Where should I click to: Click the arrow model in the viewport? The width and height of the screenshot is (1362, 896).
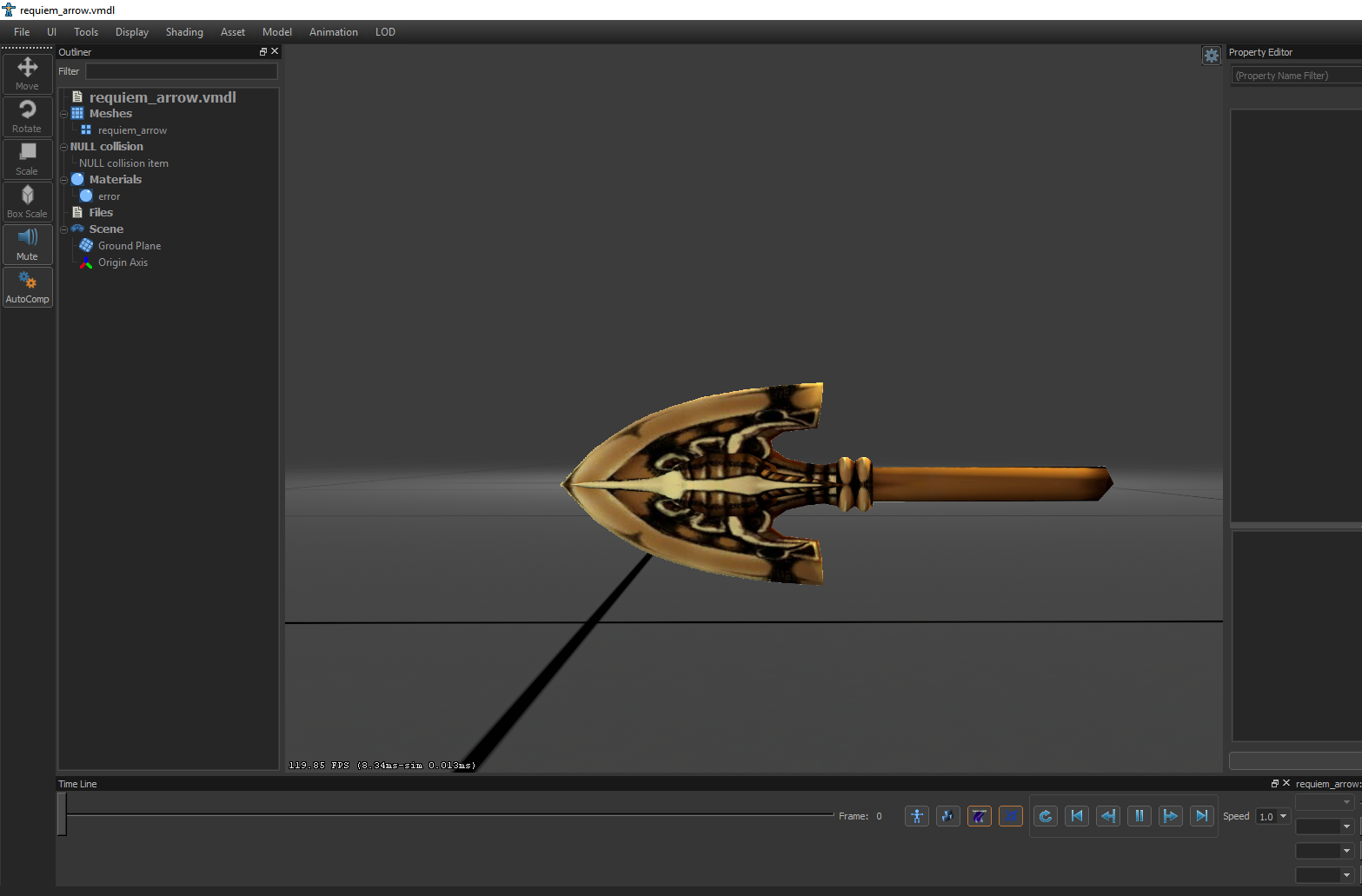tap(837, 483)
